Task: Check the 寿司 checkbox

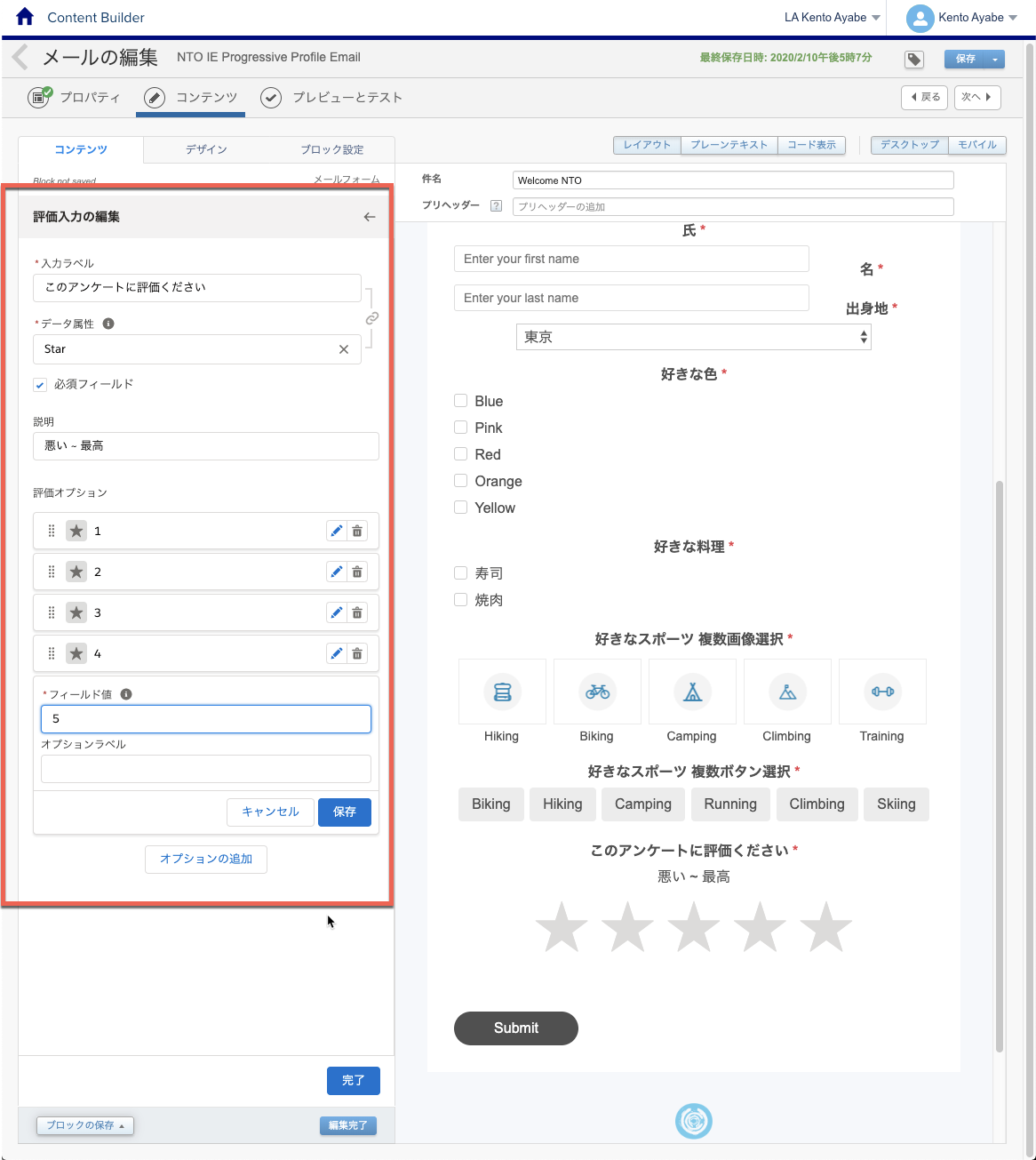Action: tap(460, 573)
